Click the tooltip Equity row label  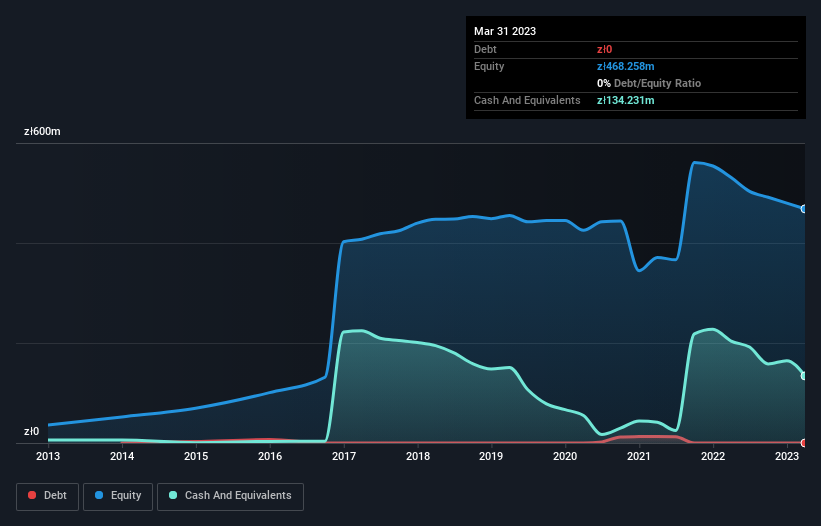[489, 66]
